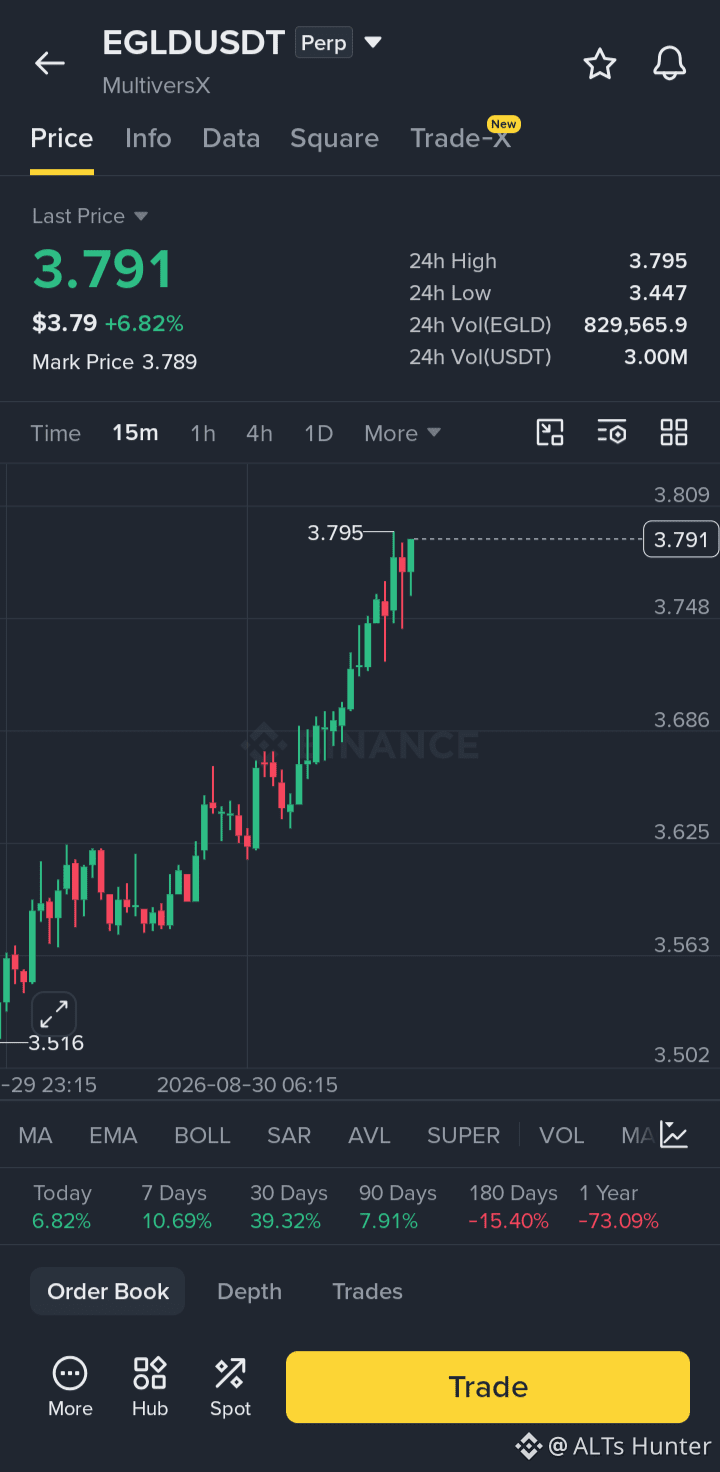Screen dimensions: 720x1472
Task: Tap the 30 Days 39.32% performance
Action: (x=288, y=1207)
